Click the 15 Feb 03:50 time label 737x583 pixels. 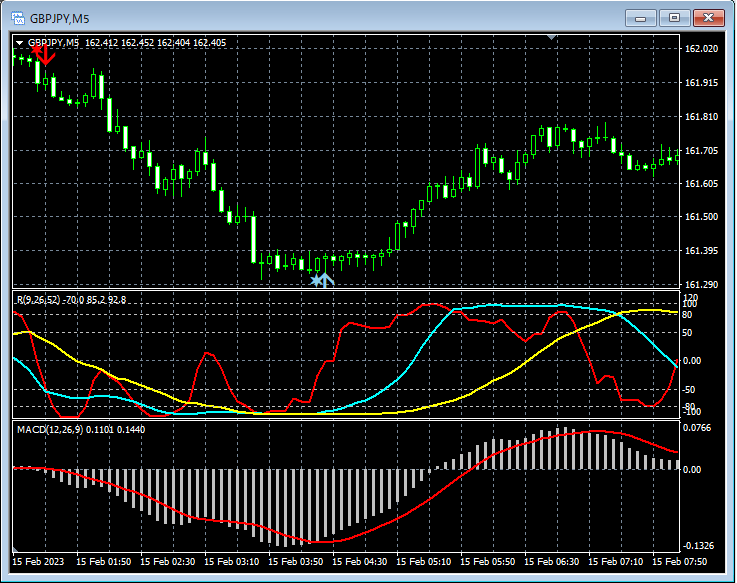pos(296,563)
